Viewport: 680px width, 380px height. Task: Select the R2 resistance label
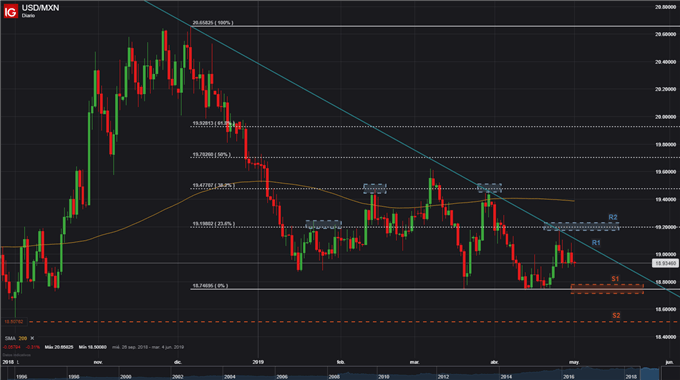(x=613, y=217)
